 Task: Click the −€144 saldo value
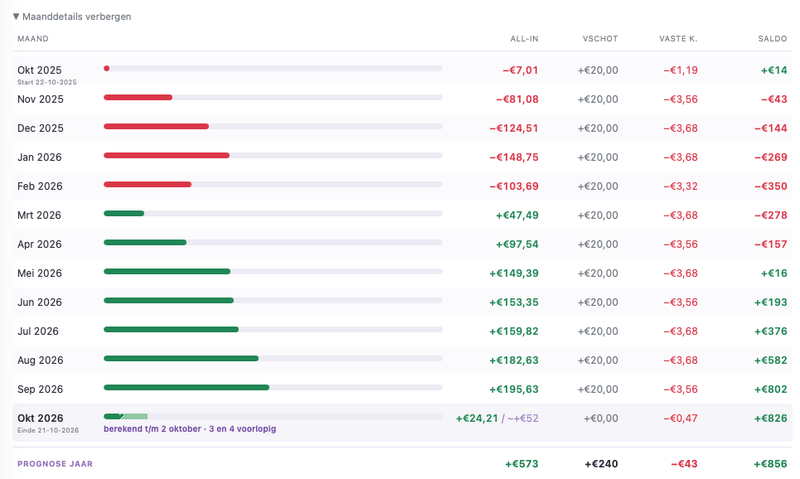[771, 129]
